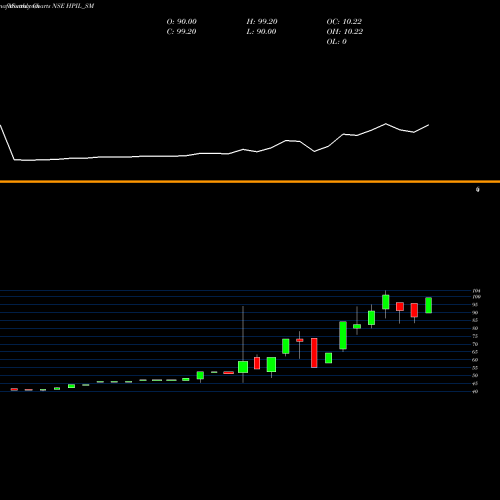Viewport: 500px width, 500px height.
Task: Click the tall red candle from 73 to 55
Action: point(314,353)
